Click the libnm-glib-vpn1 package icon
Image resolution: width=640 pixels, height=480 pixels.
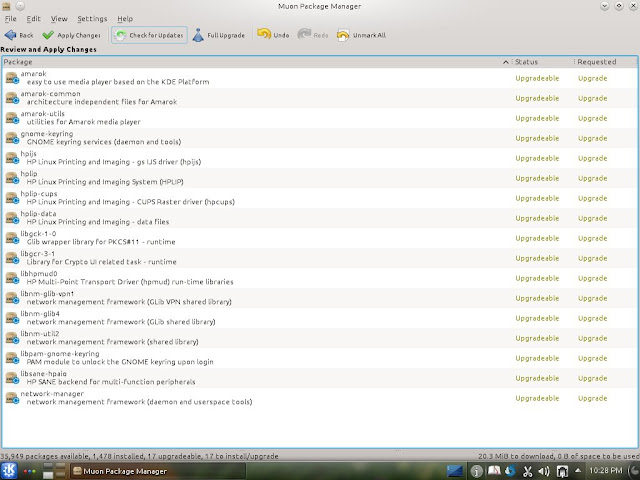click(x=12, y=298)
